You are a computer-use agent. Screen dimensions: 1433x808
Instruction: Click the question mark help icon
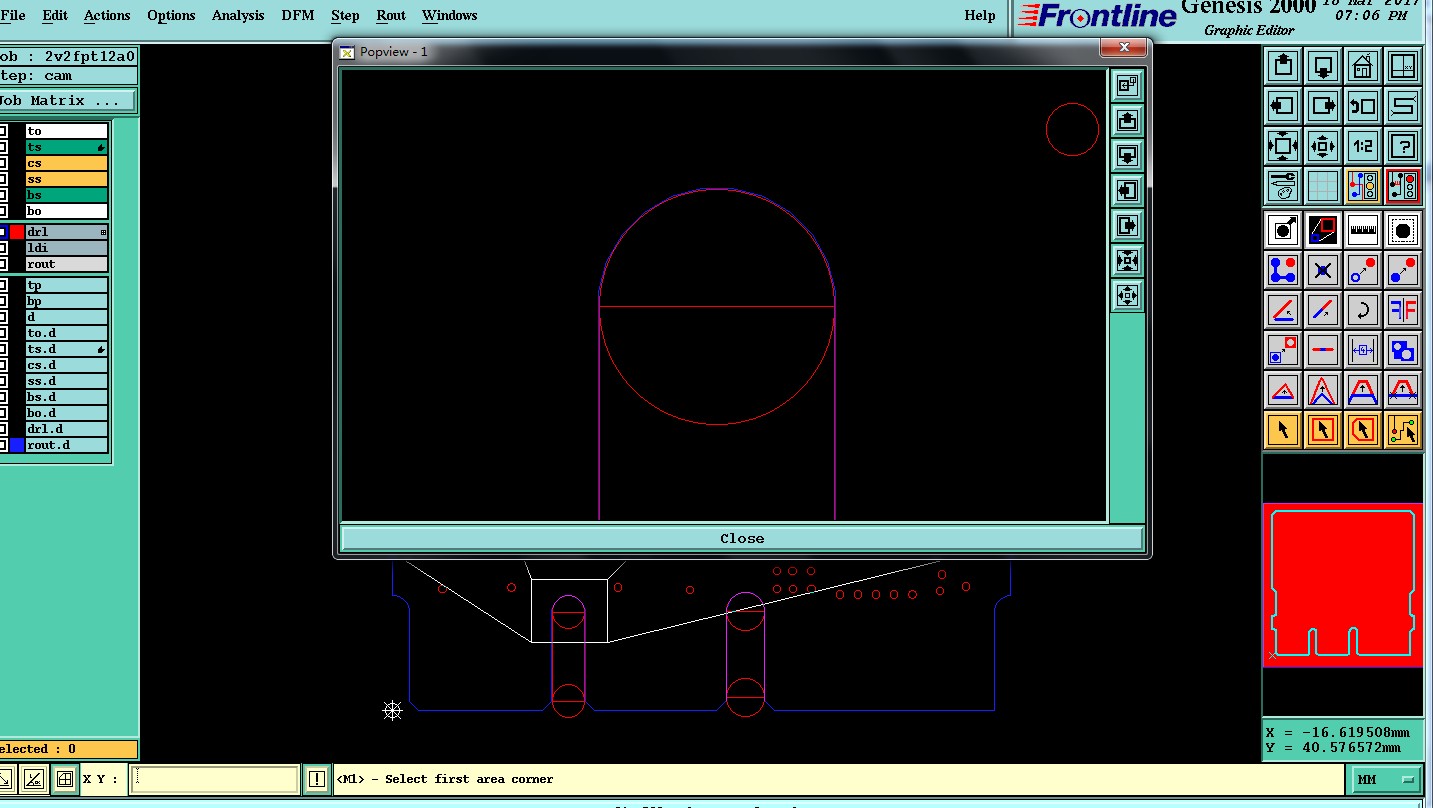click(1403, 146)
